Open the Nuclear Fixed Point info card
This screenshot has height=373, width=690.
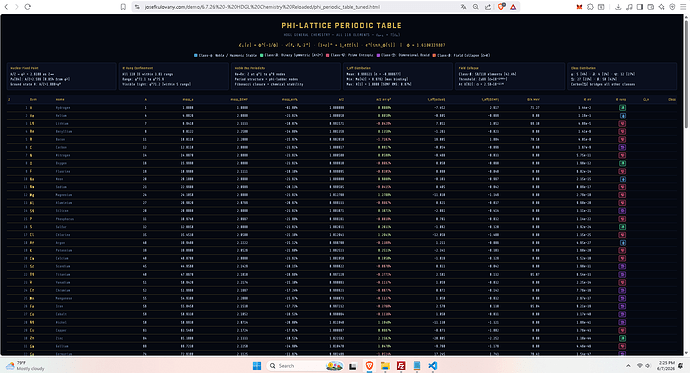[x=62, y=76]
